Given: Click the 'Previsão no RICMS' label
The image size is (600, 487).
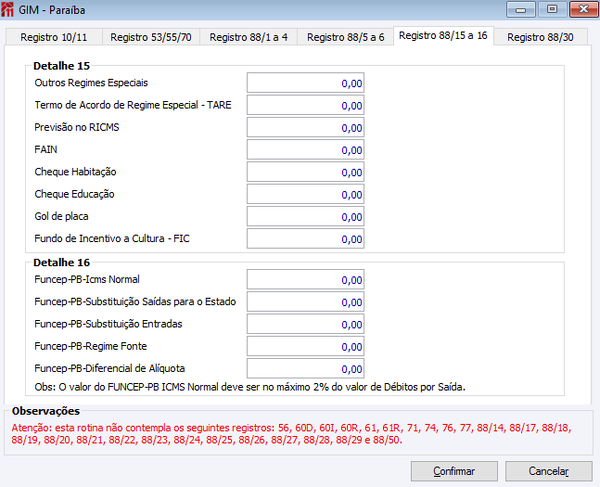Looking at the screenshot, I should click(77, 127).
